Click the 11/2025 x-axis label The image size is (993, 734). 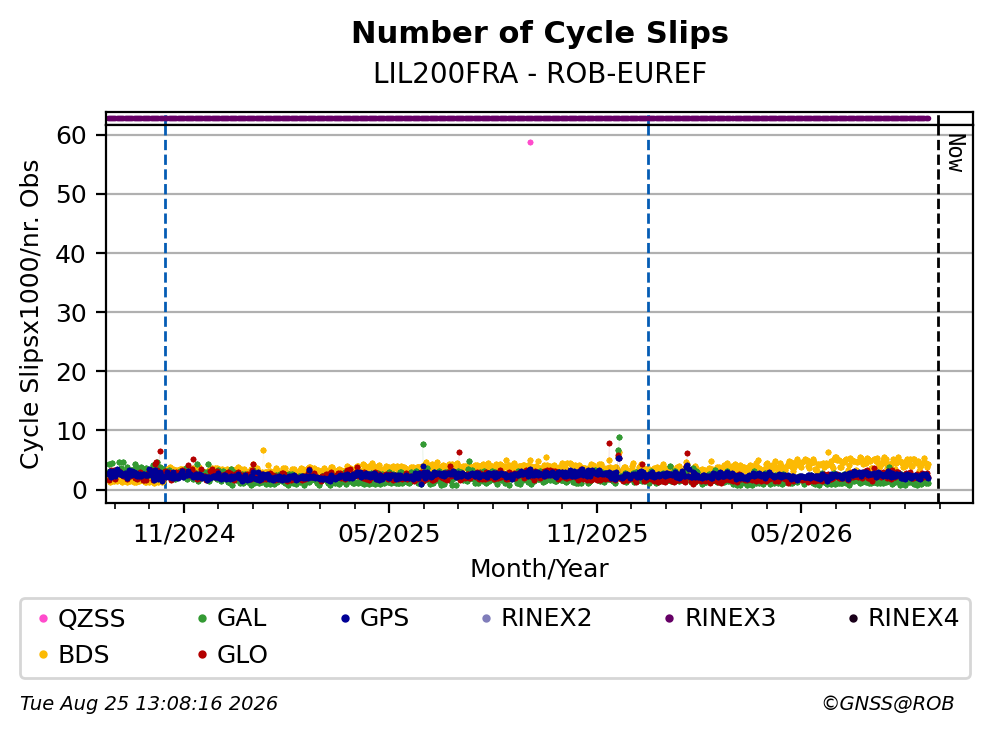(x=597, y=534)
